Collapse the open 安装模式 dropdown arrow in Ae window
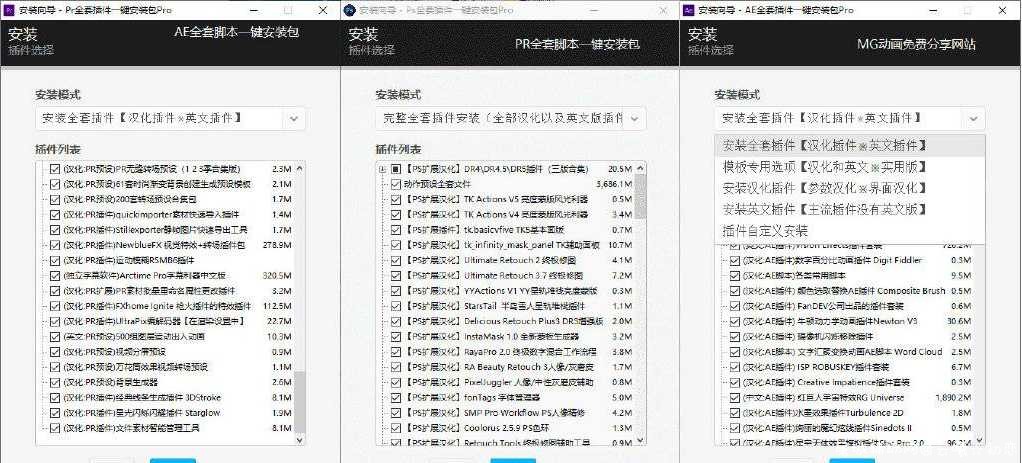This screenshot has height=463, width=1022. (x=973, y=119)
